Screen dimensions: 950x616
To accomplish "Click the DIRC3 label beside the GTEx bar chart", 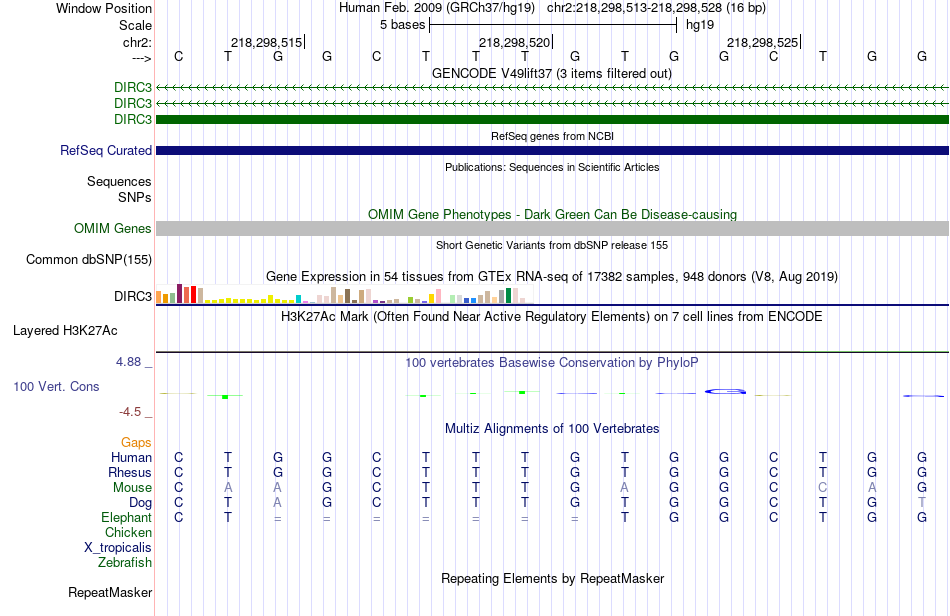I will coord(133,296).
